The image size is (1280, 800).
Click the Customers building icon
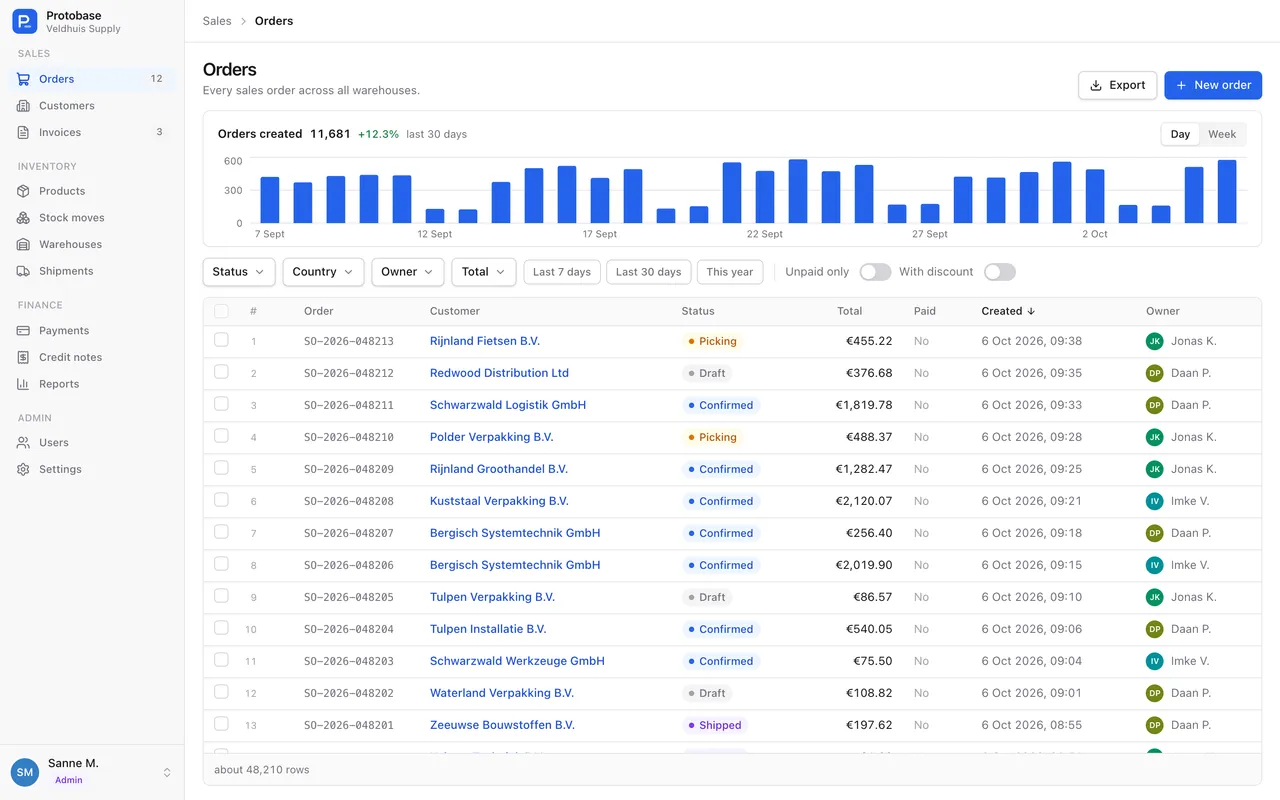(x=23, y=106)
